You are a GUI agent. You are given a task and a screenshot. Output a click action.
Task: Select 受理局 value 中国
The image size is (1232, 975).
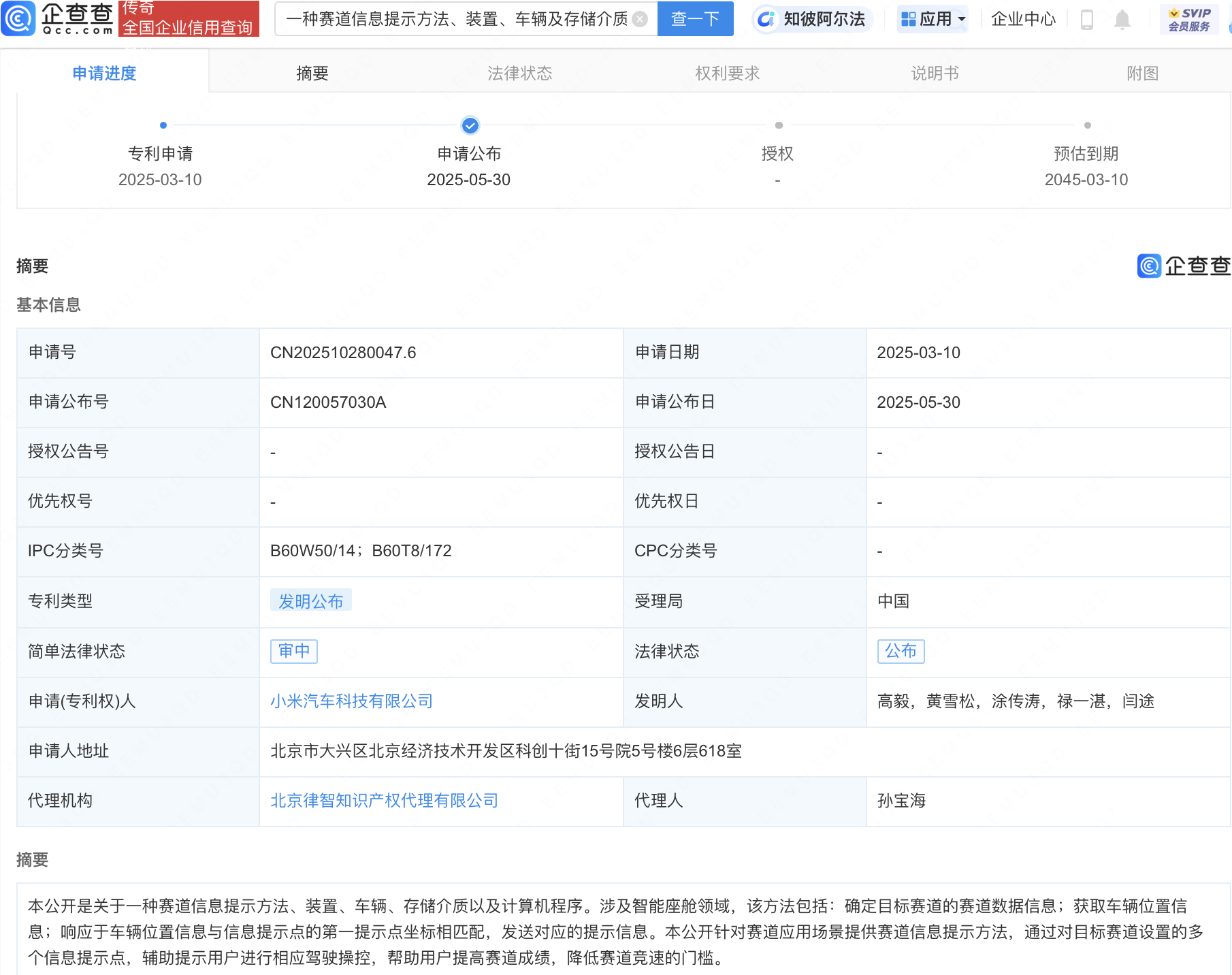point(894,601)
